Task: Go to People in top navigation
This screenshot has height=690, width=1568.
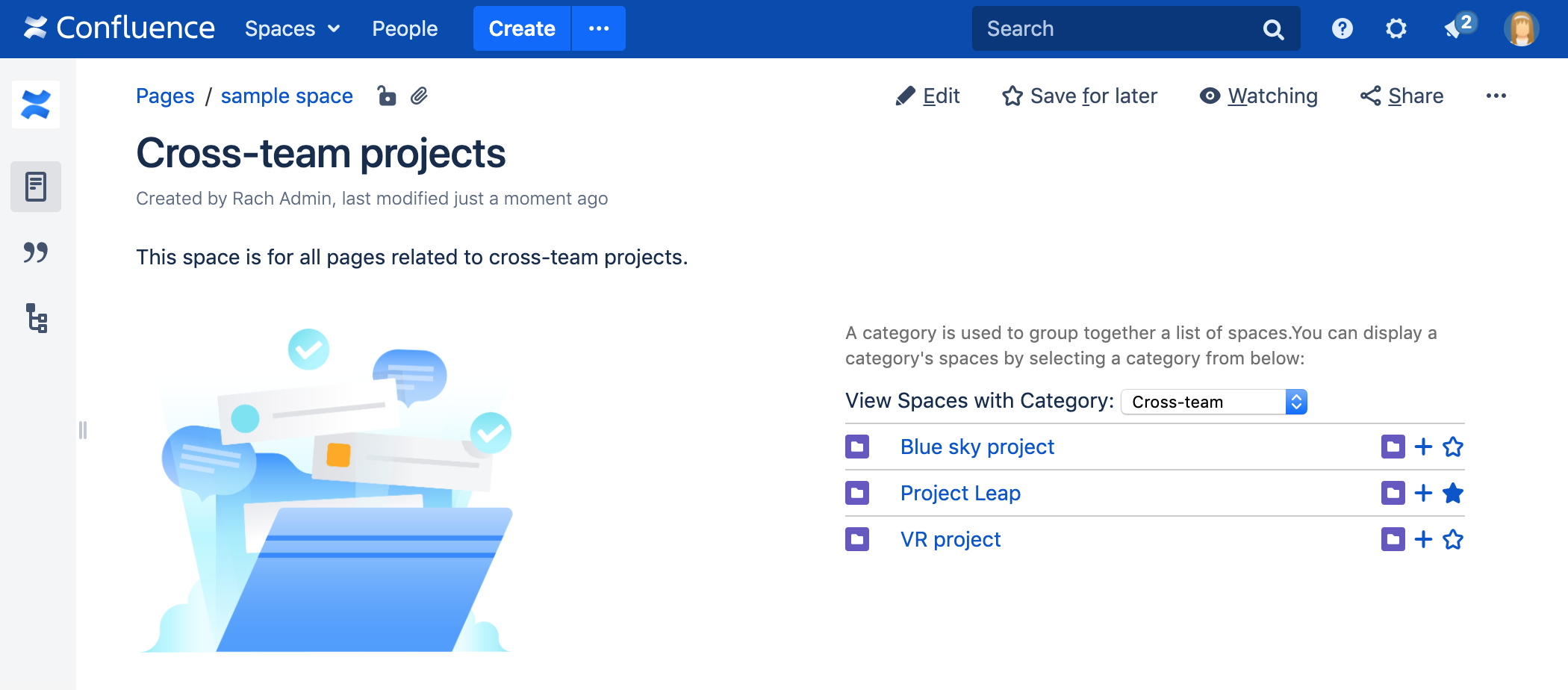Action: click(x=405, y=29)
